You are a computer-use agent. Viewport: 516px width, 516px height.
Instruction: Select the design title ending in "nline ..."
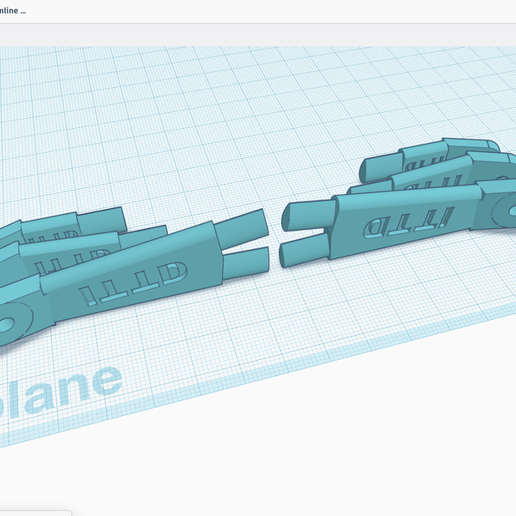tap(13, 11)
